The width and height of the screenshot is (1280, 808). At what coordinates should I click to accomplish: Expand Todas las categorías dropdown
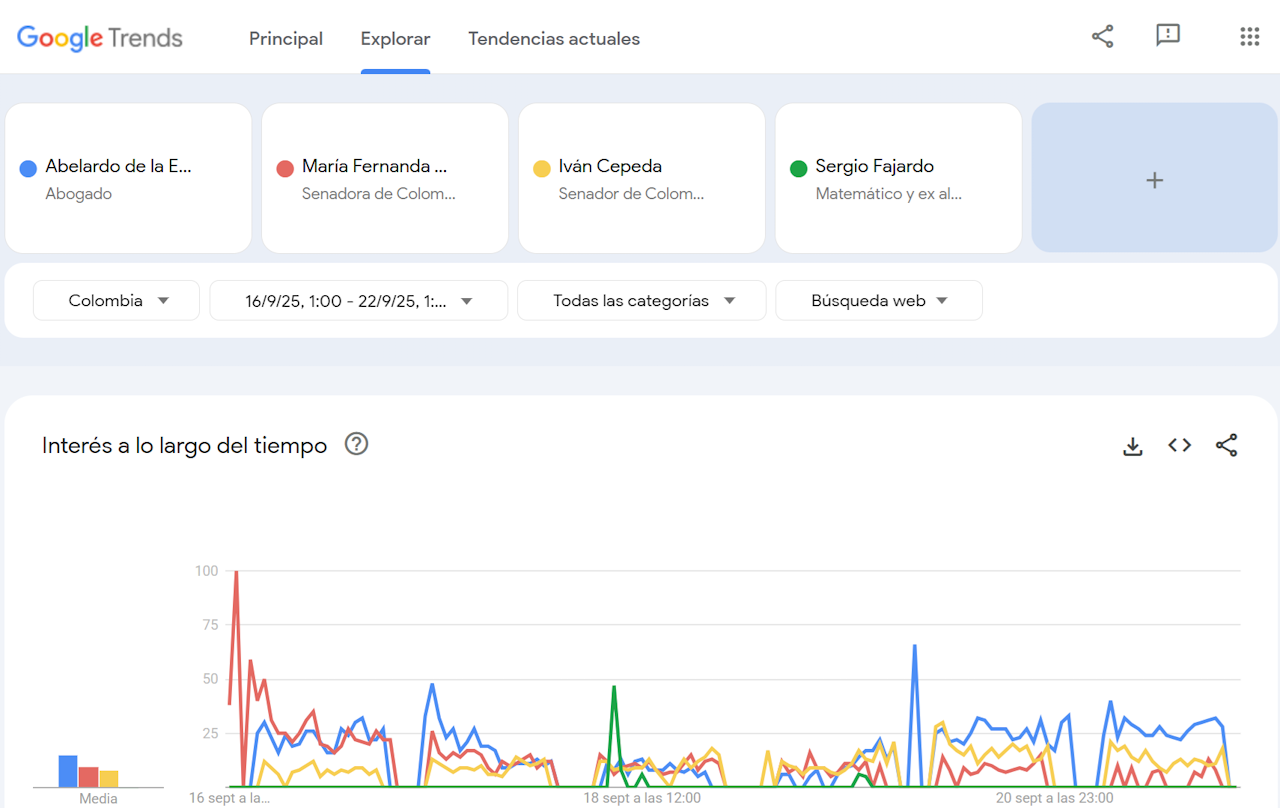click(x=641, y=300)
